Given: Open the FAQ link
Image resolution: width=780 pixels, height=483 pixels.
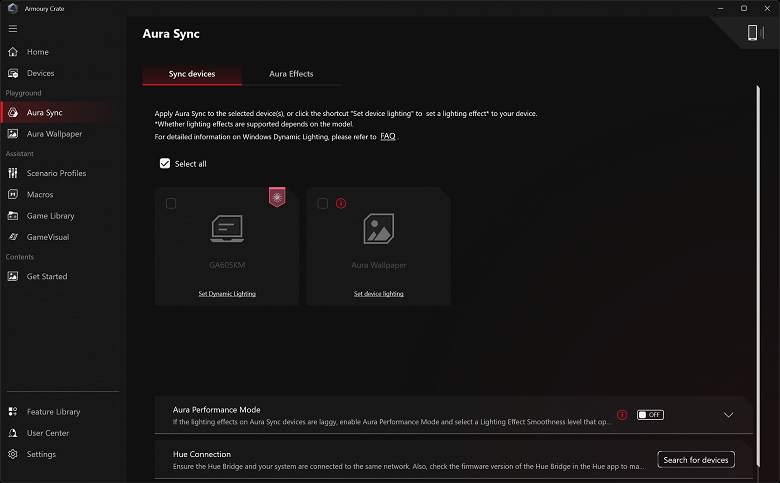Looking at the screenshot, I should 388,136.
